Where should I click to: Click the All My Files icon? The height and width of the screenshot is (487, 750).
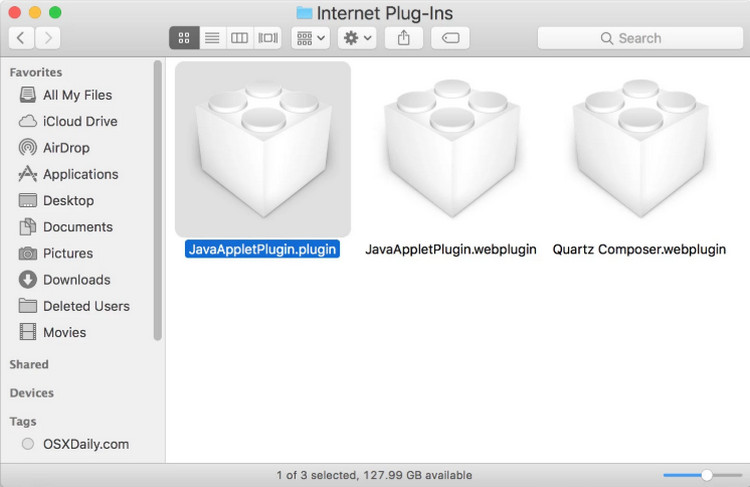[28, 95]
